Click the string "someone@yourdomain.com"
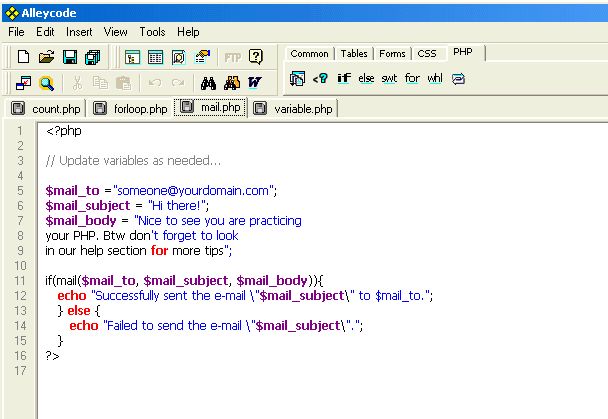Screen dimensions: 608x419 (193, 191)
